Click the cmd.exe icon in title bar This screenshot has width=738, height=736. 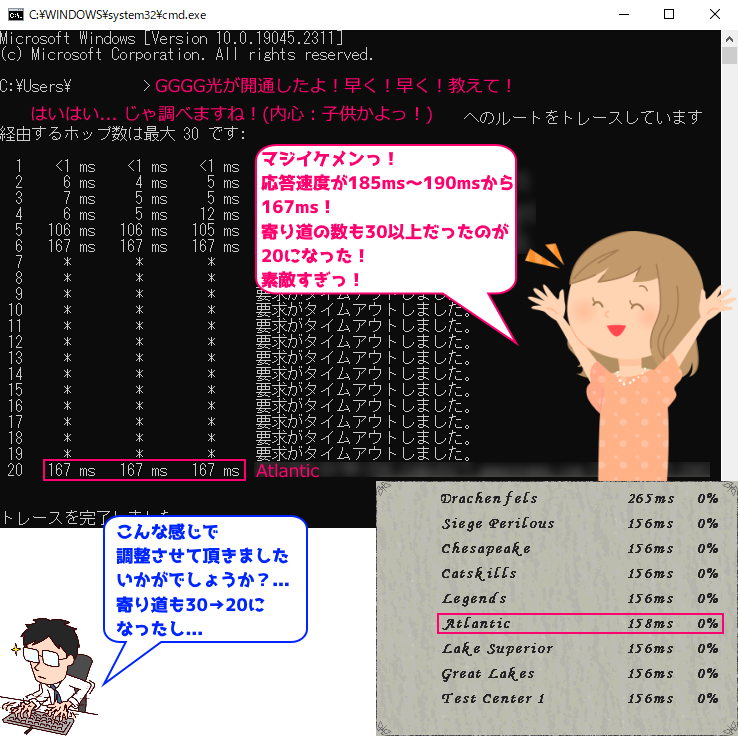16,15
